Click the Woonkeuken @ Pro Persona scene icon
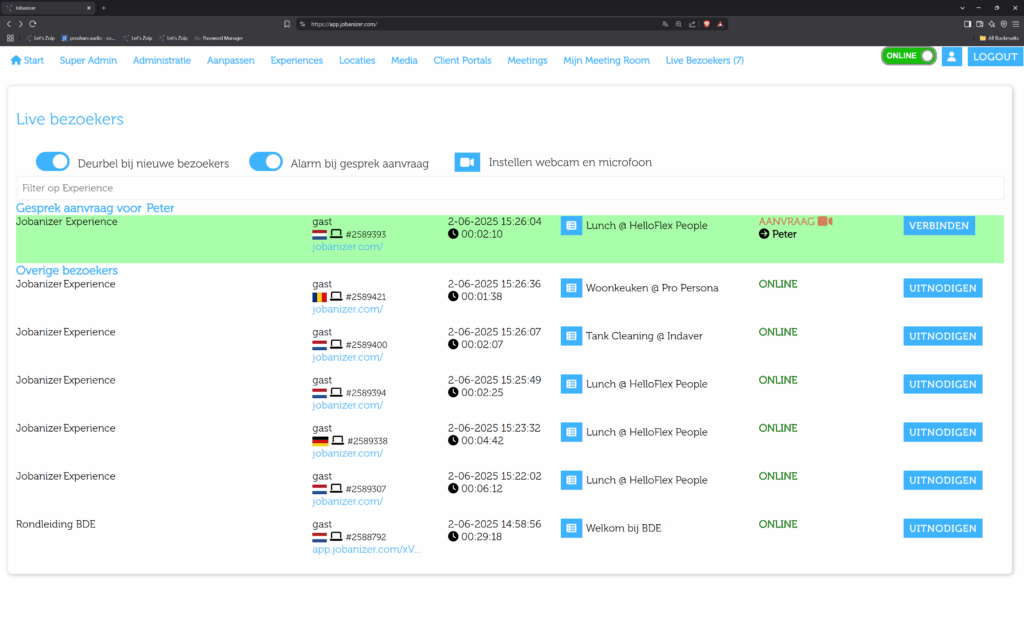 tap(571, 288)
